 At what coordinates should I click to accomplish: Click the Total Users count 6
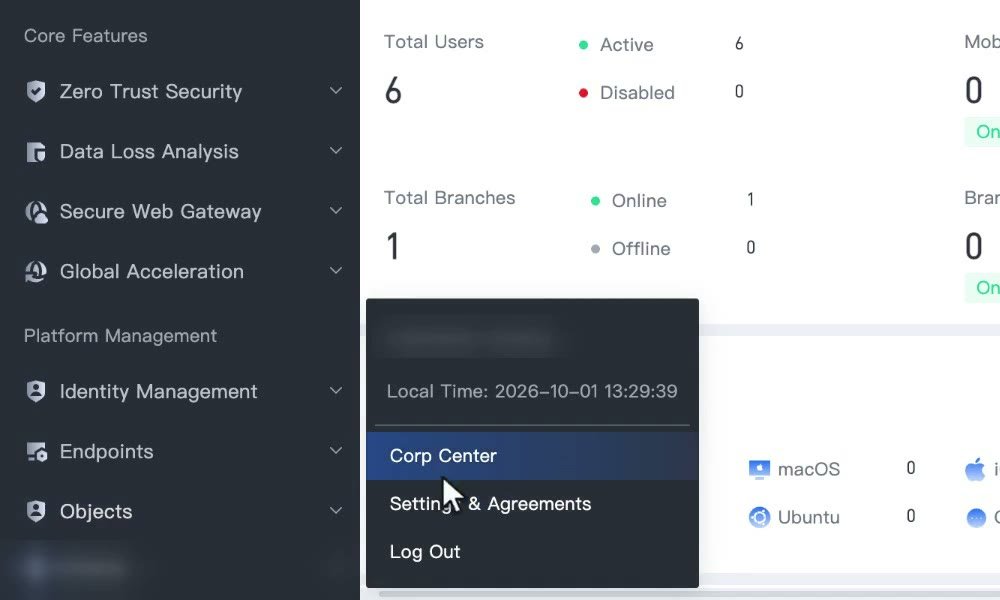point(393,90)
